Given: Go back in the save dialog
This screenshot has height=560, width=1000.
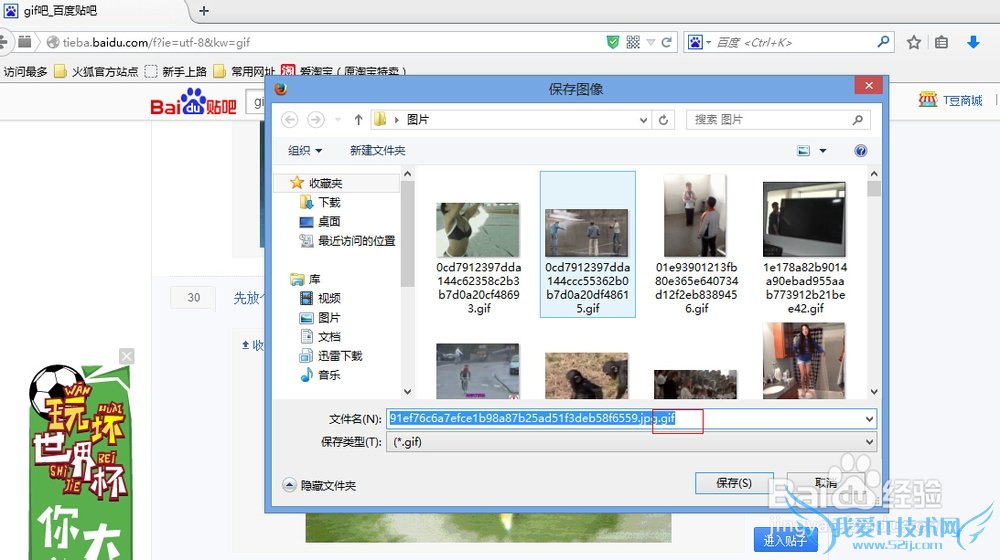Looking at the screenshot, I should tap(289, 119).
